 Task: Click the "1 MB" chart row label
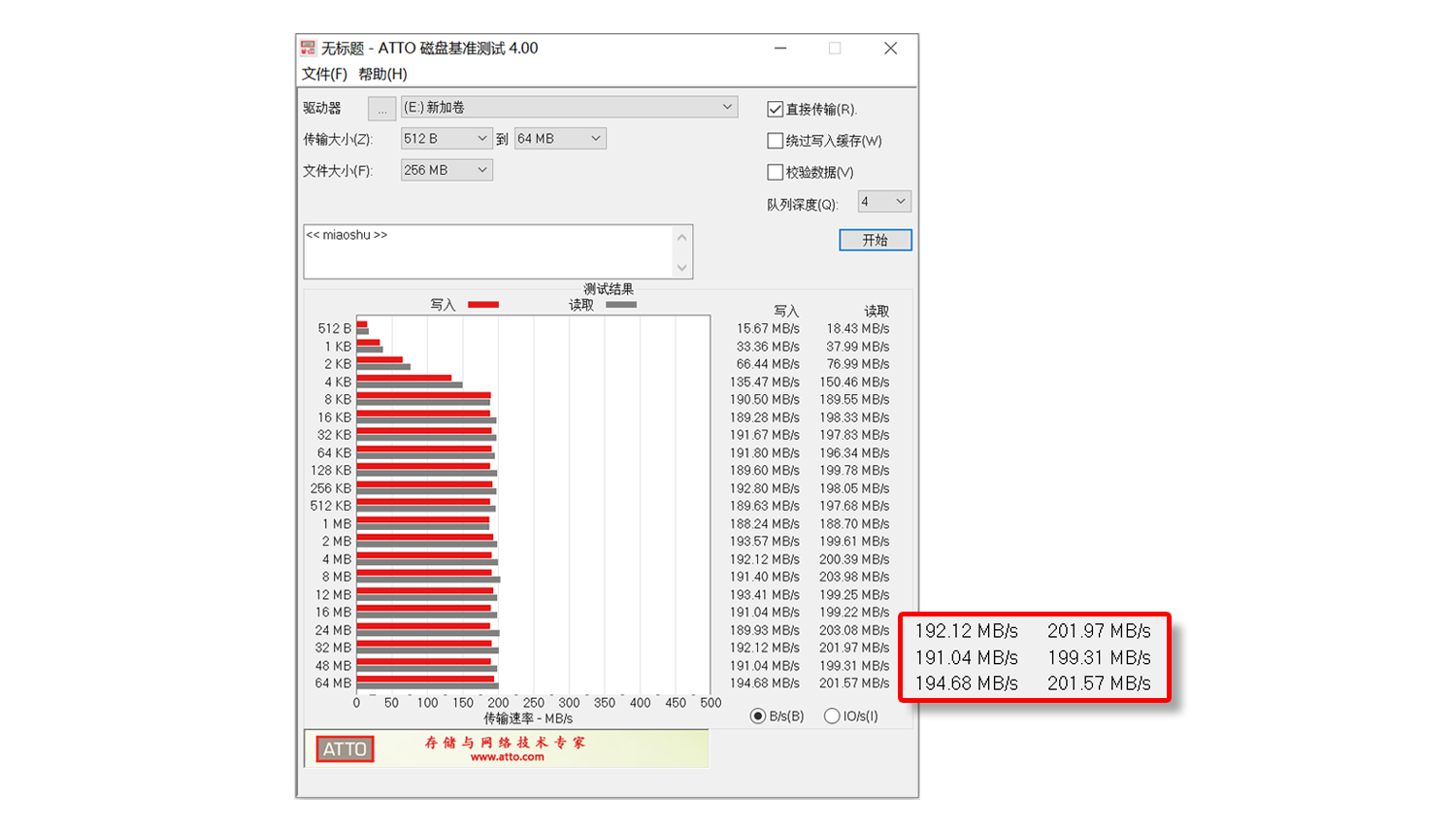337,524
